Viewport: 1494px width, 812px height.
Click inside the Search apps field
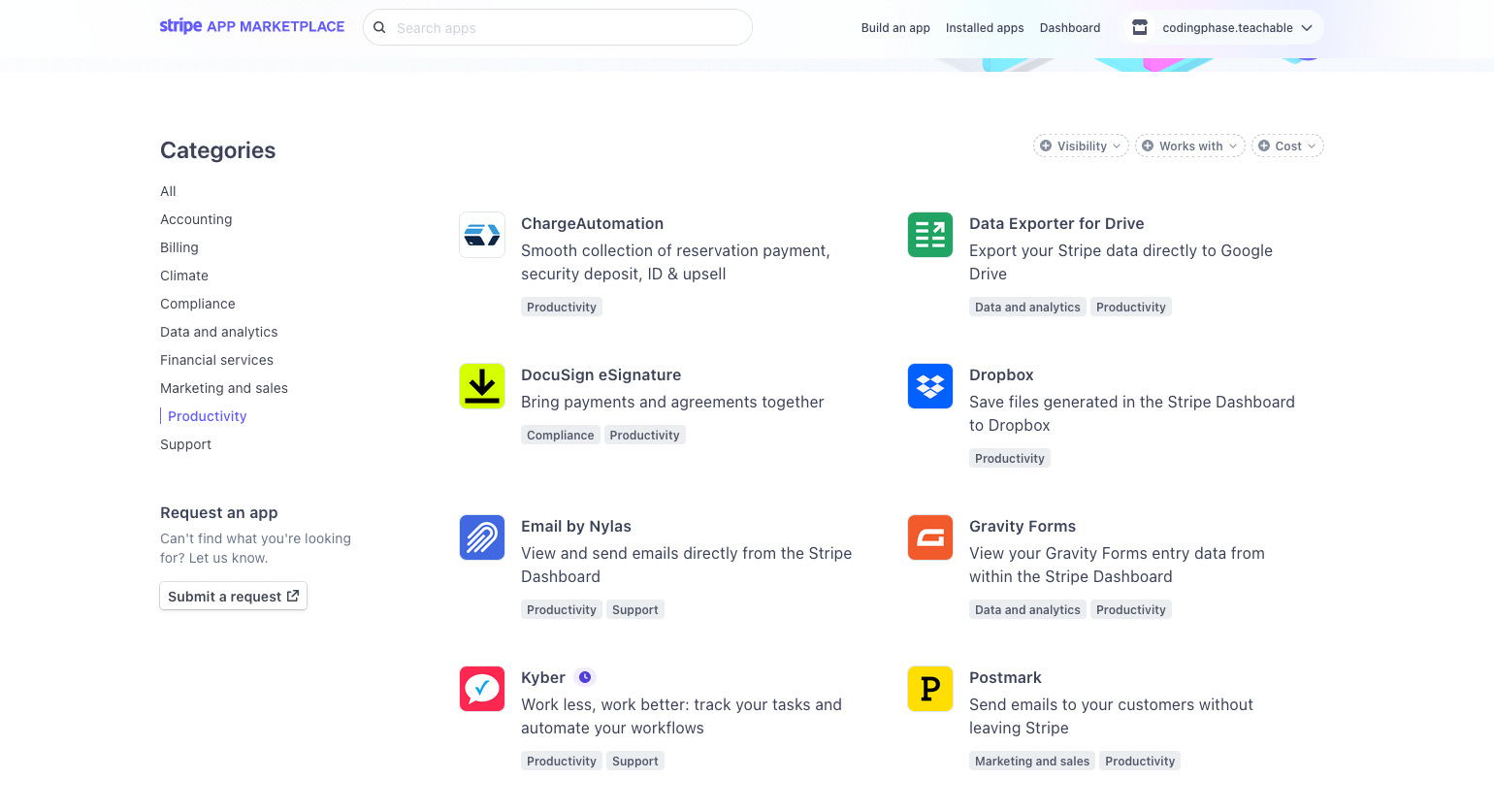click(x=558, y=27)
